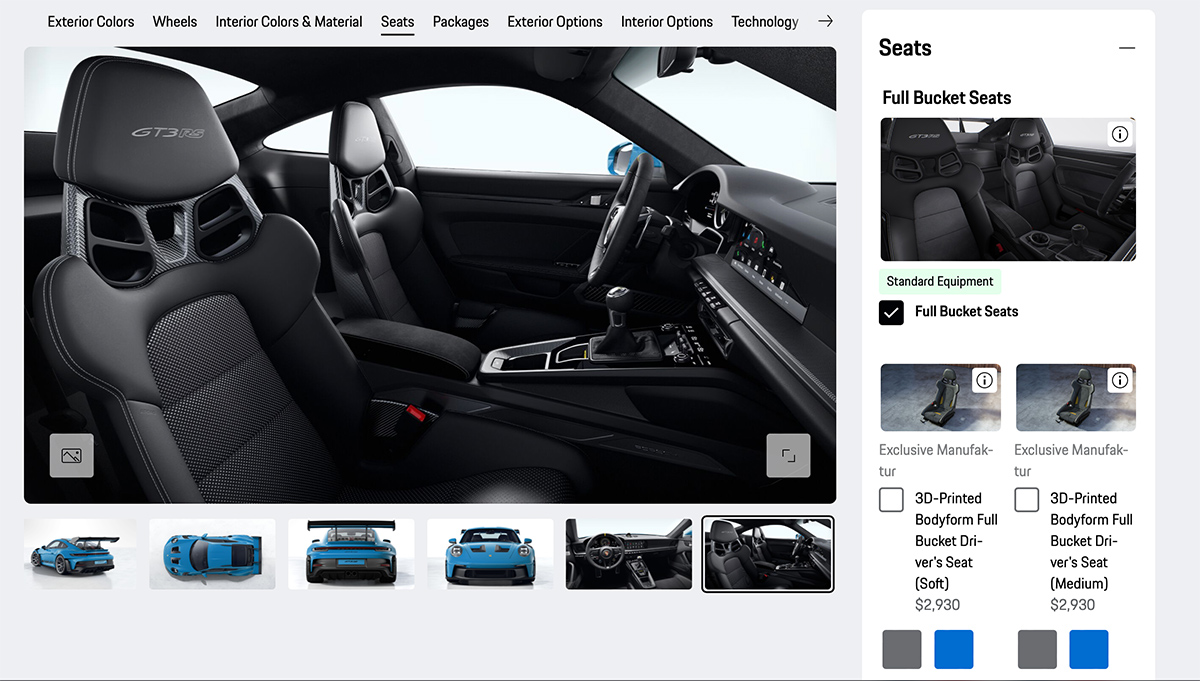
Task: Pick the gray swatch under the Medium seat
Action: pos(1037,649)
